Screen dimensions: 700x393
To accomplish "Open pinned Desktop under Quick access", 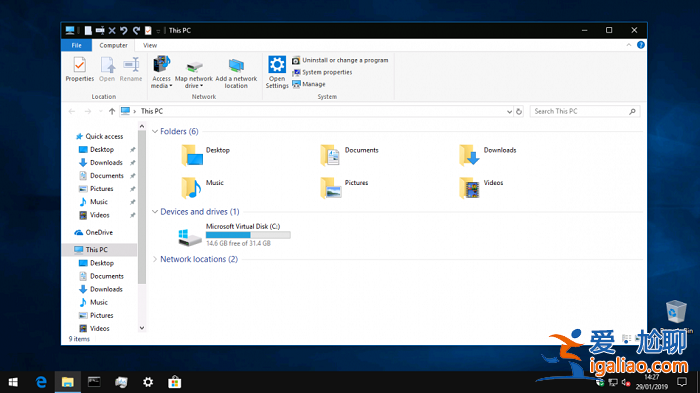I will (102, 150).
